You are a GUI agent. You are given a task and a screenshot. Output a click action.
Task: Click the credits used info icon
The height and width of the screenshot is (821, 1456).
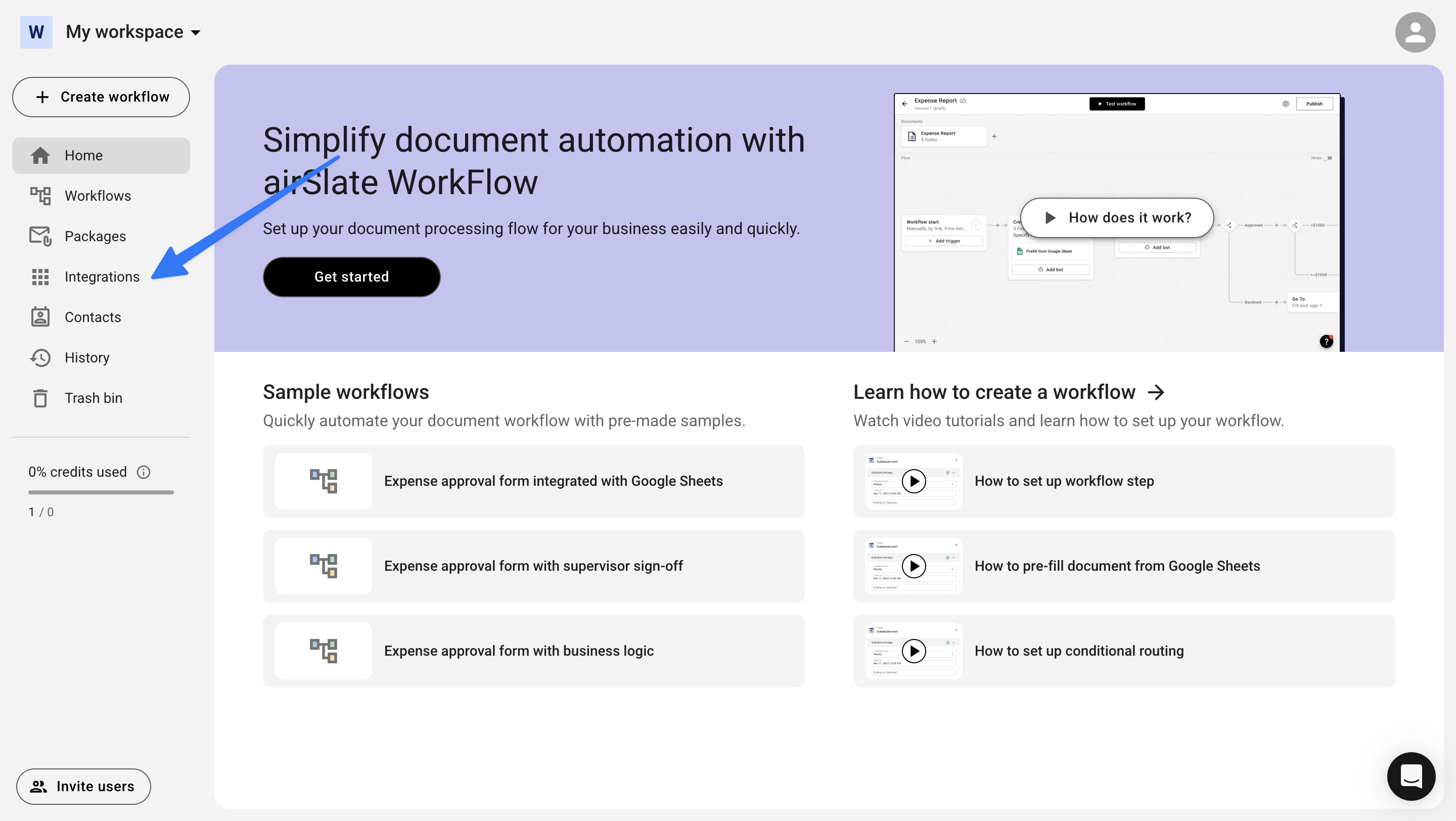point(144,472)
